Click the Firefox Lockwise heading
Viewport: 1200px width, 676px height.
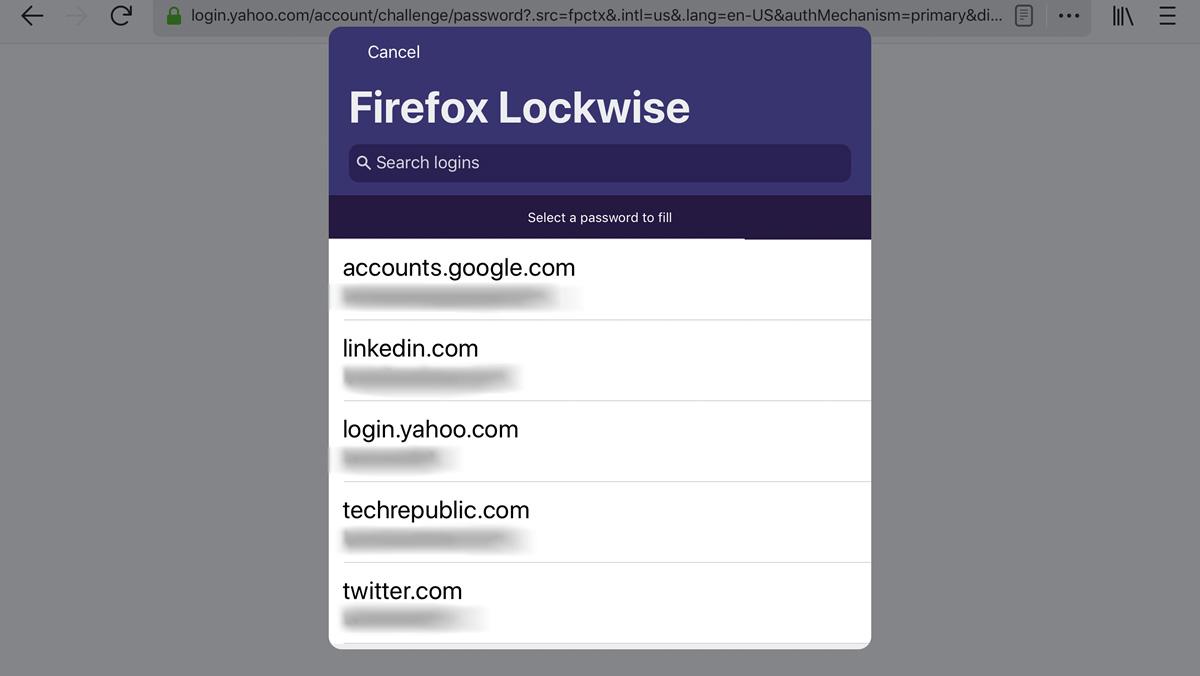[x=519, y=108]
